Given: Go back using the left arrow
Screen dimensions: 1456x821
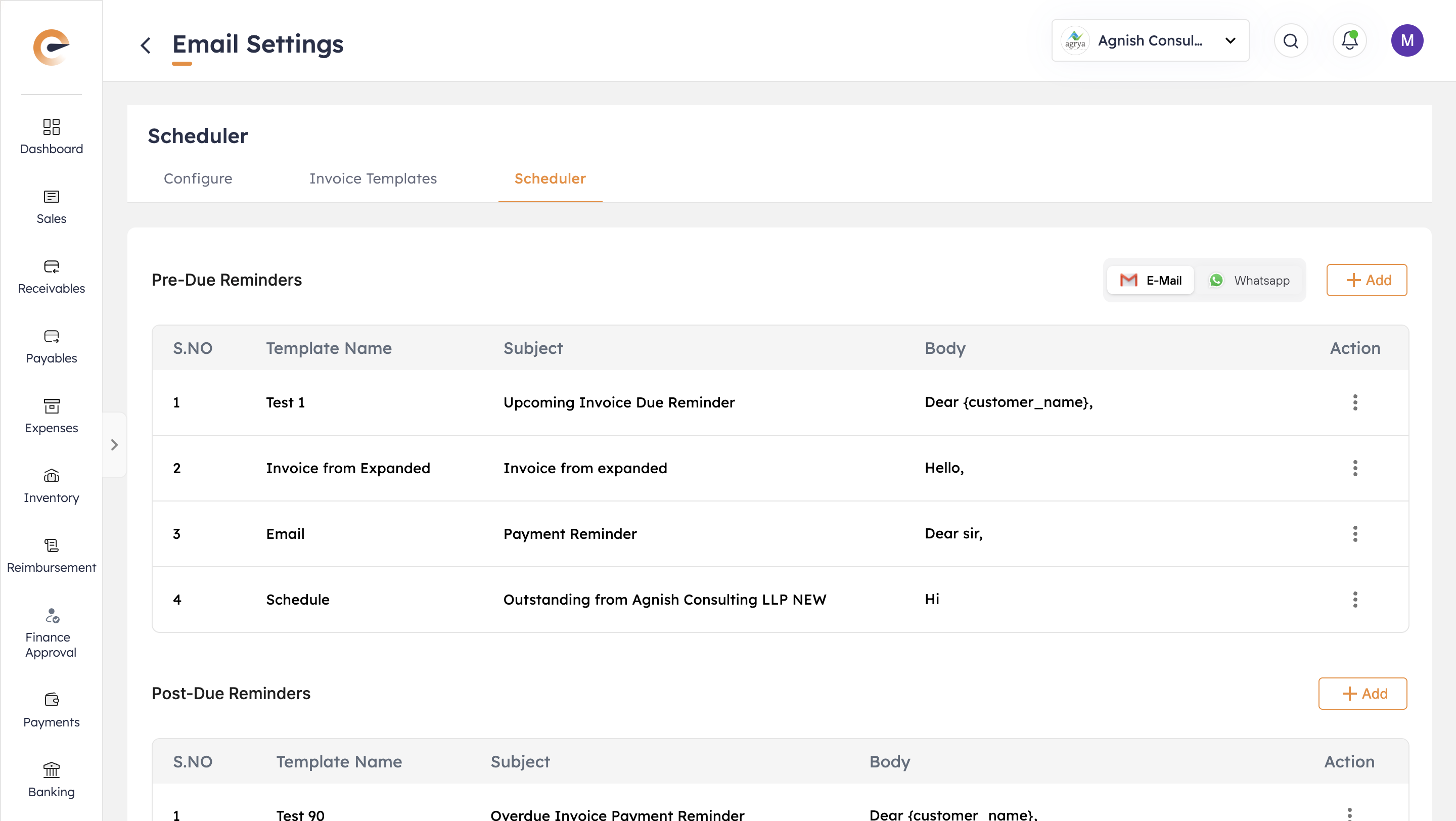Looking at the screenshot, I should pyautogui.click(x=145, y=45).
